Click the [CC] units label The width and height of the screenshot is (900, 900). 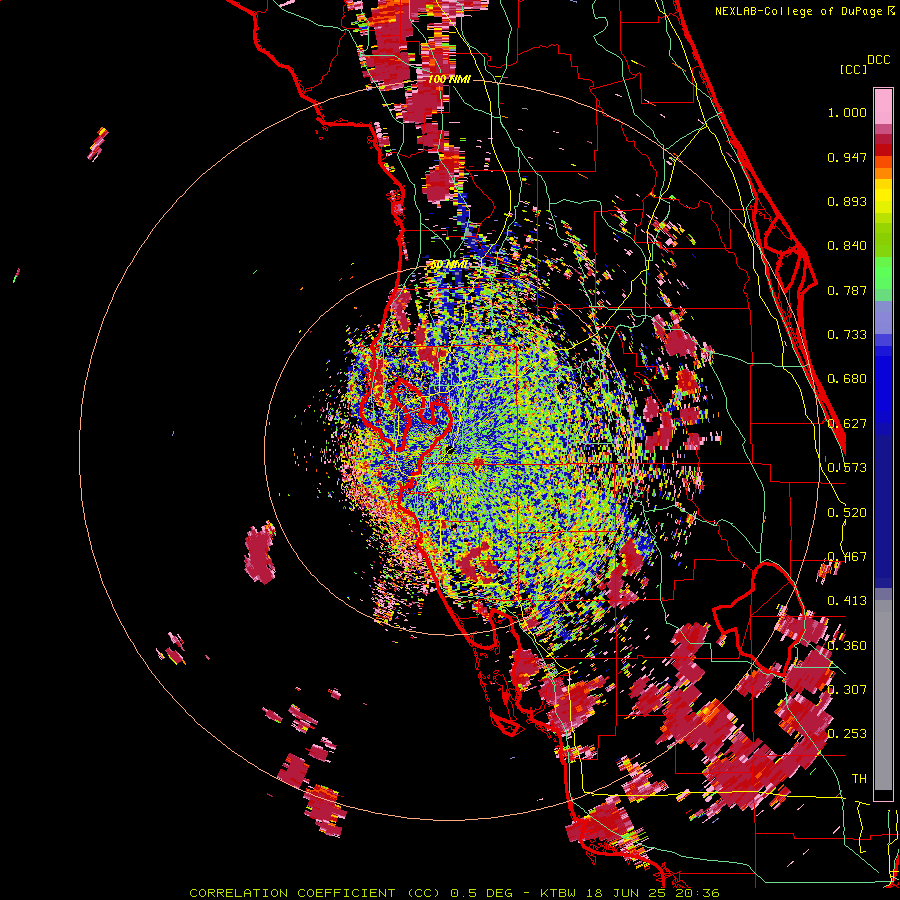coord(853,69)
